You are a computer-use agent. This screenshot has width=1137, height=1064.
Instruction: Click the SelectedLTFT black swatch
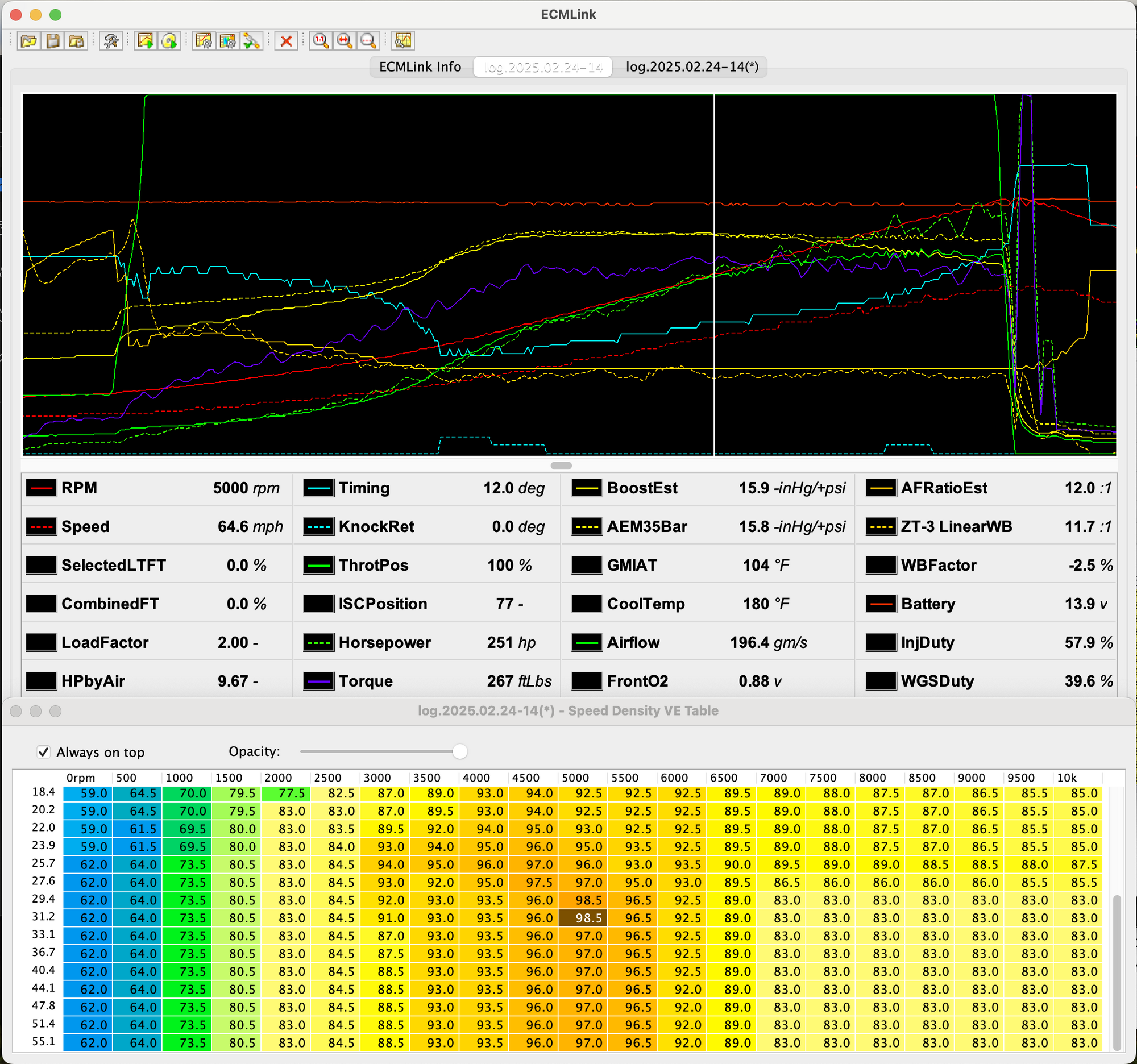(x=41, y=566)
